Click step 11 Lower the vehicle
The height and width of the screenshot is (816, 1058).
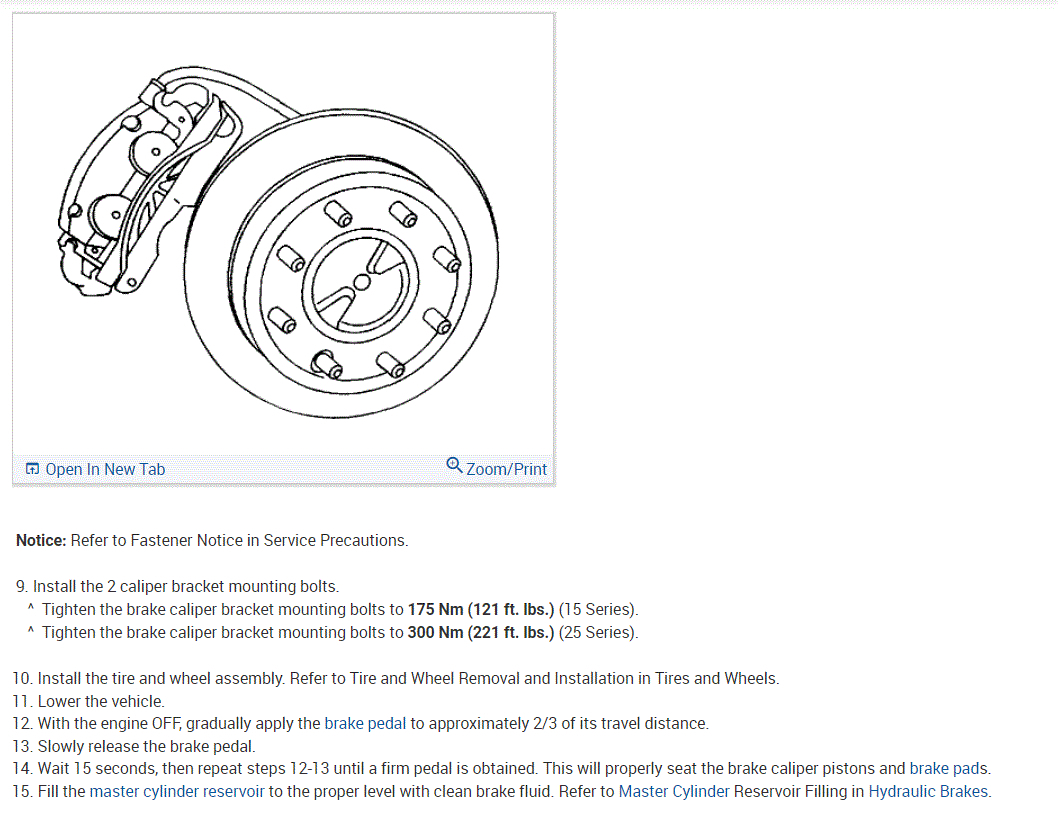click(88, 701)
